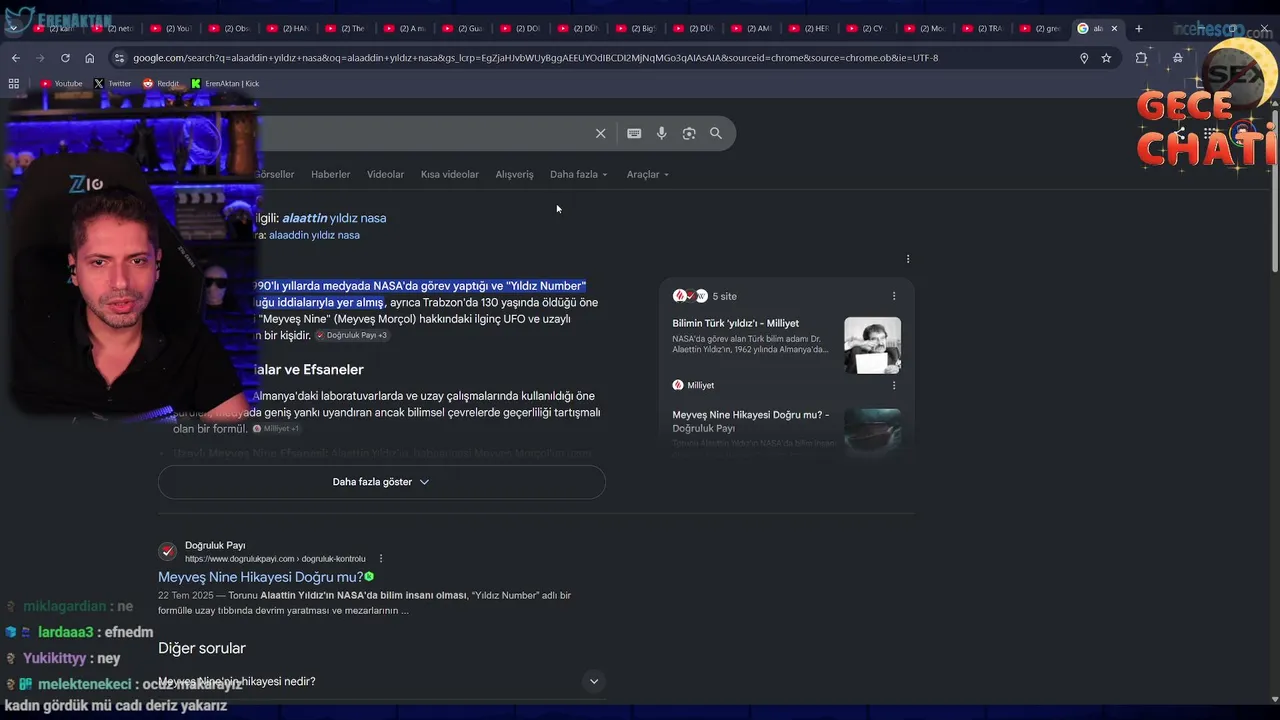Viewport: 1280px width, 720px height.
Task: Switch to the '(2) Gua' YouTube tab
Action: pos(463,28)
